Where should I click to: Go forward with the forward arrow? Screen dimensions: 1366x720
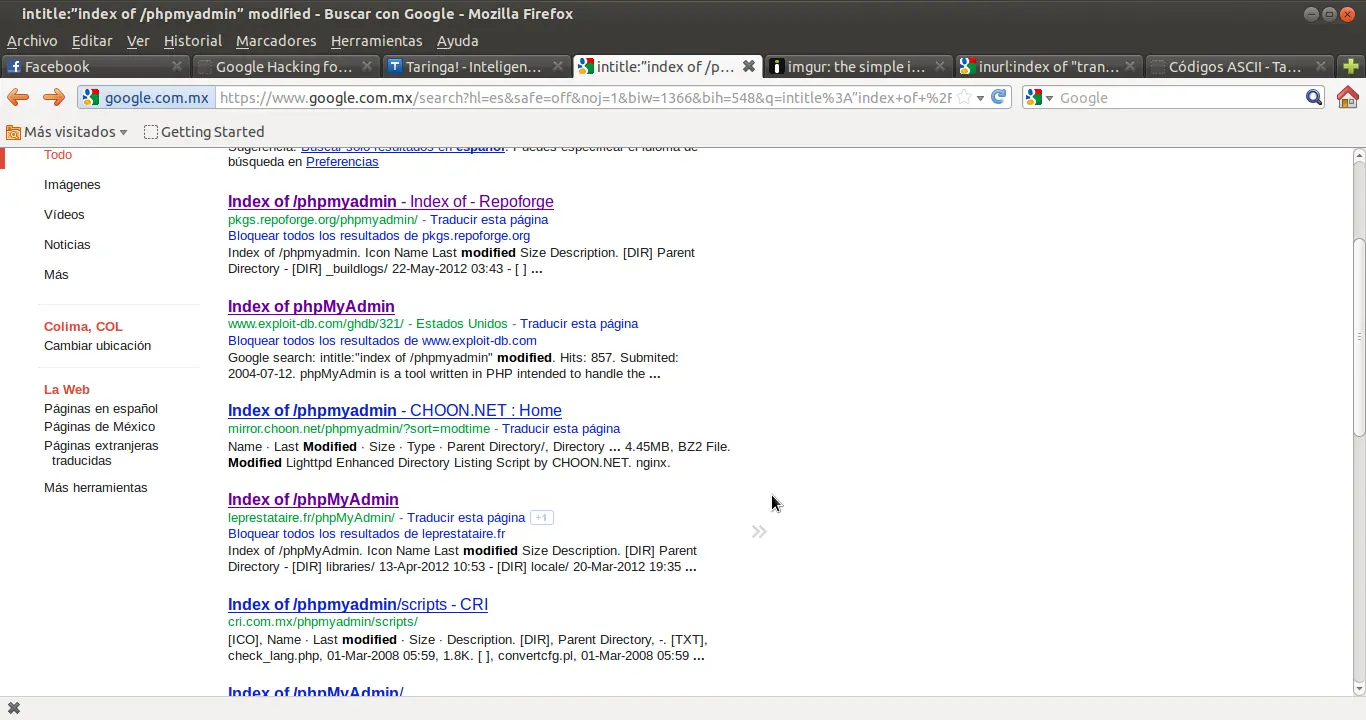click(54, 97)
